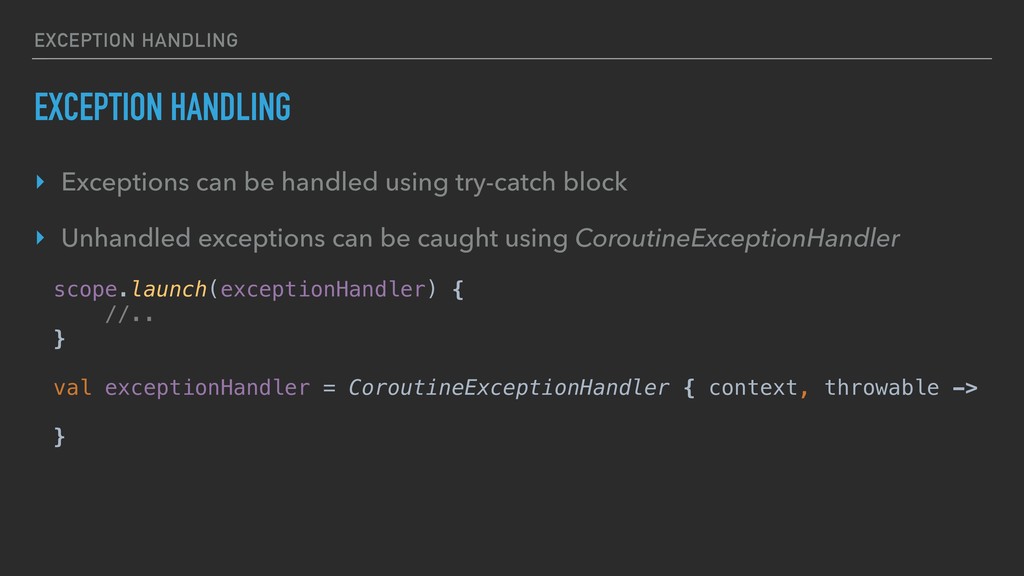Click the small EXCEPTION HANDLING header label
The width and height of the screenshot is (1024, 576).
[x=136, y=40]
